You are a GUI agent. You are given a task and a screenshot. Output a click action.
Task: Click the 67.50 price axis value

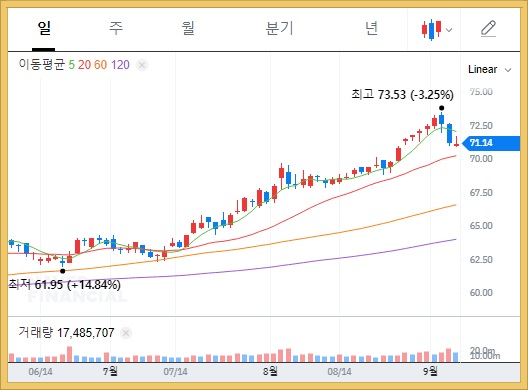pyautogui.click(x=481, y=193)
